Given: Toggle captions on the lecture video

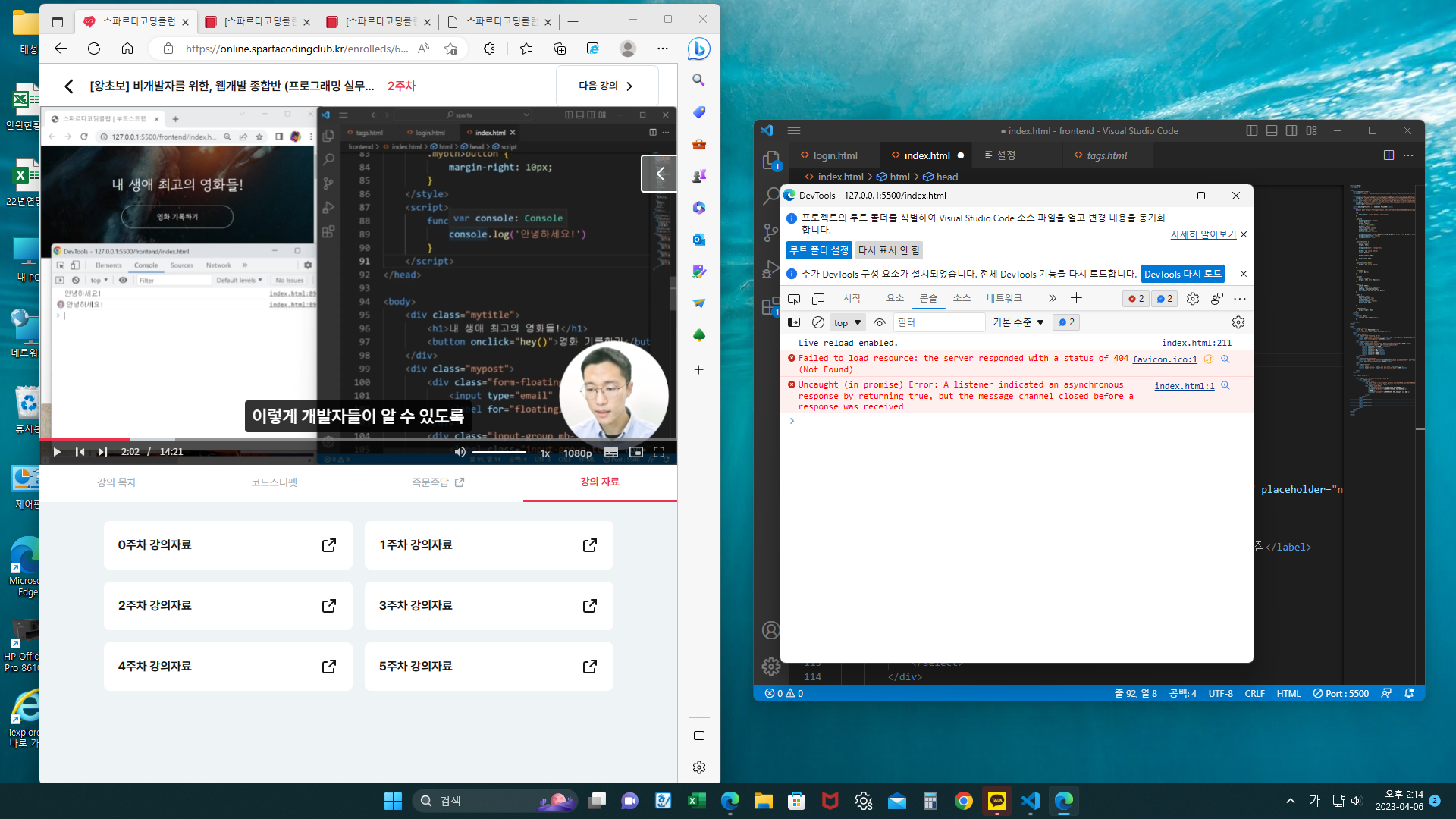Looking at the screenshot, I should click(x=611, y=452).
